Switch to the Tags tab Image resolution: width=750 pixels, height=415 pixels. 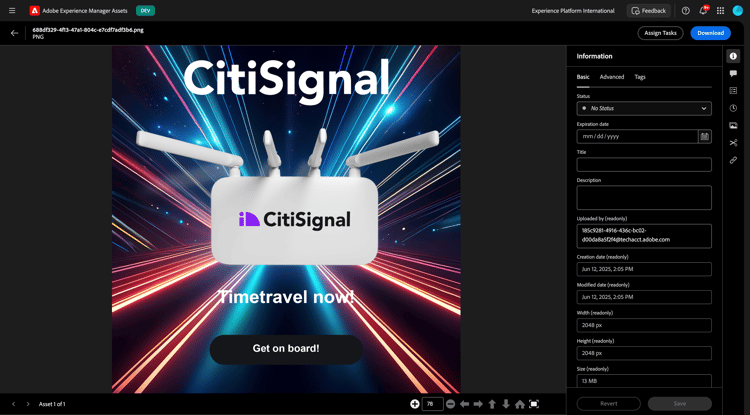coord(640,76)
